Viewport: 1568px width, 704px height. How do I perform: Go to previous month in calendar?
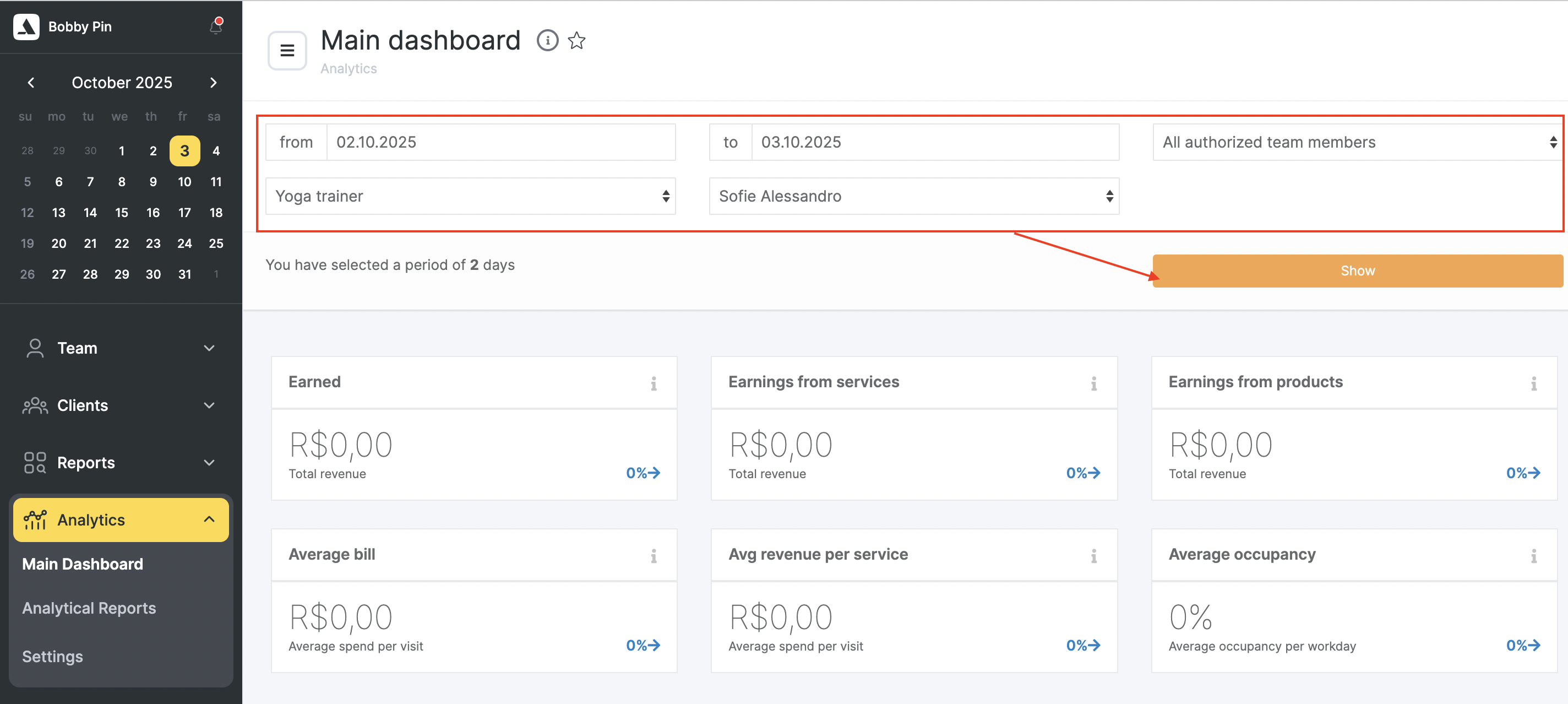click(31, 82)
